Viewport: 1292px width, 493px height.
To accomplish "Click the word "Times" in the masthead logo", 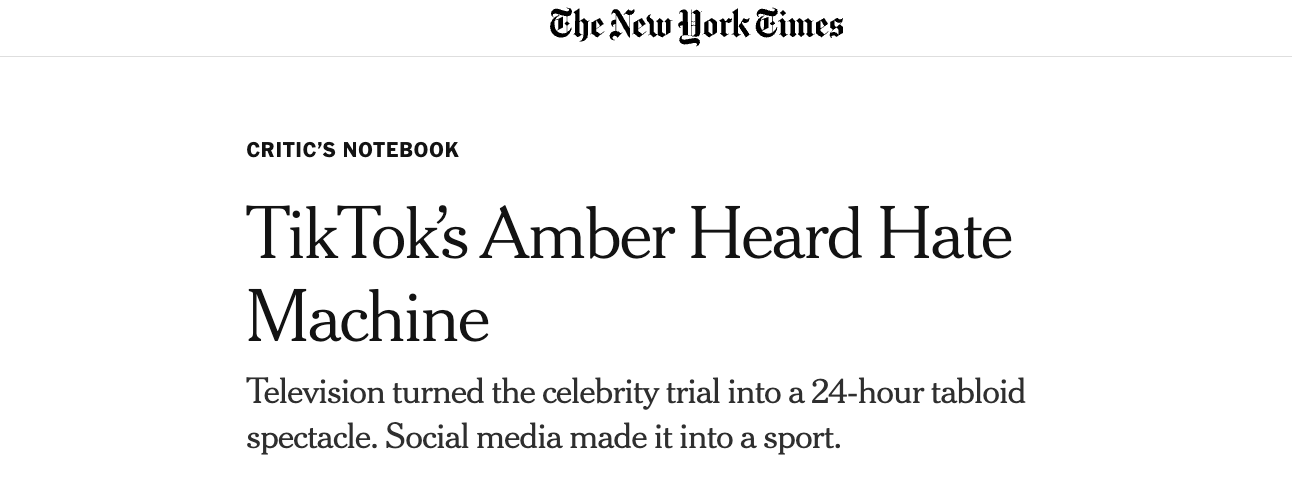I will 799,25.
